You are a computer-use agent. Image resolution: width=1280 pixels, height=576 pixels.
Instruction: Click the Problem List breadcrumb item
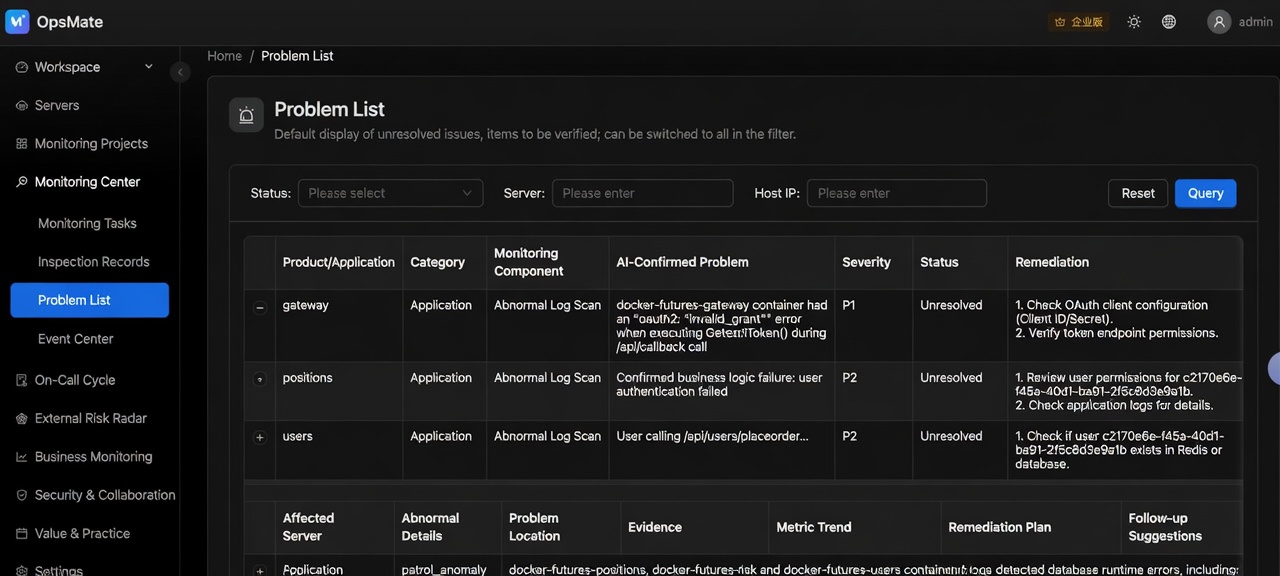(x=297, y=56)
